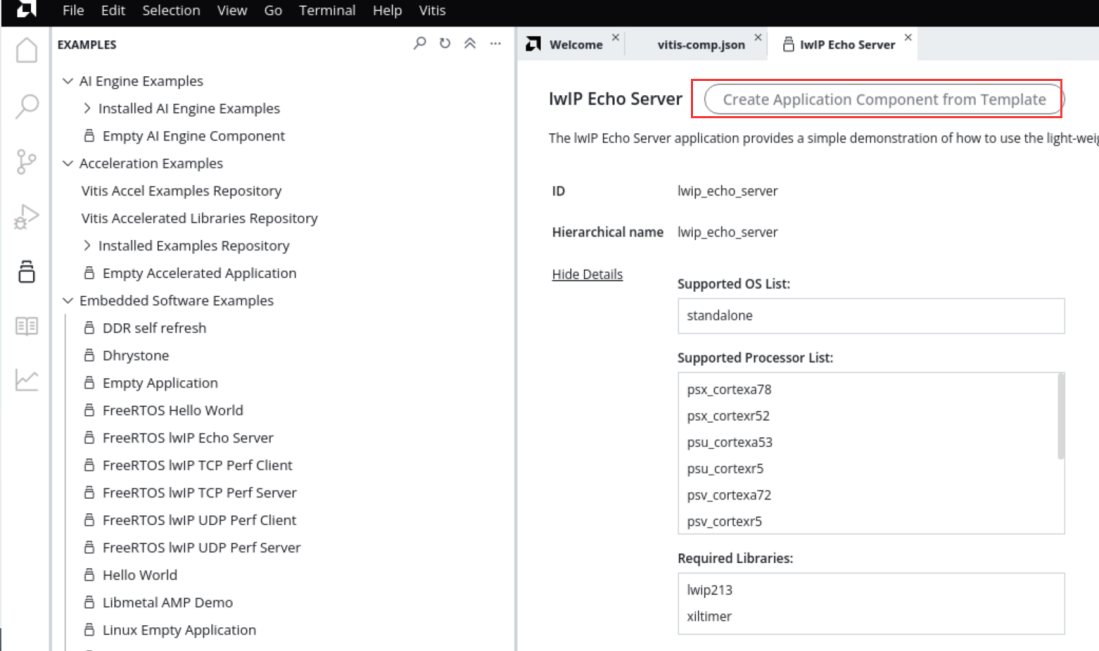
Task: Click the icon beside Libmetal AMP Demo
Action: click(x=89, y=602)
